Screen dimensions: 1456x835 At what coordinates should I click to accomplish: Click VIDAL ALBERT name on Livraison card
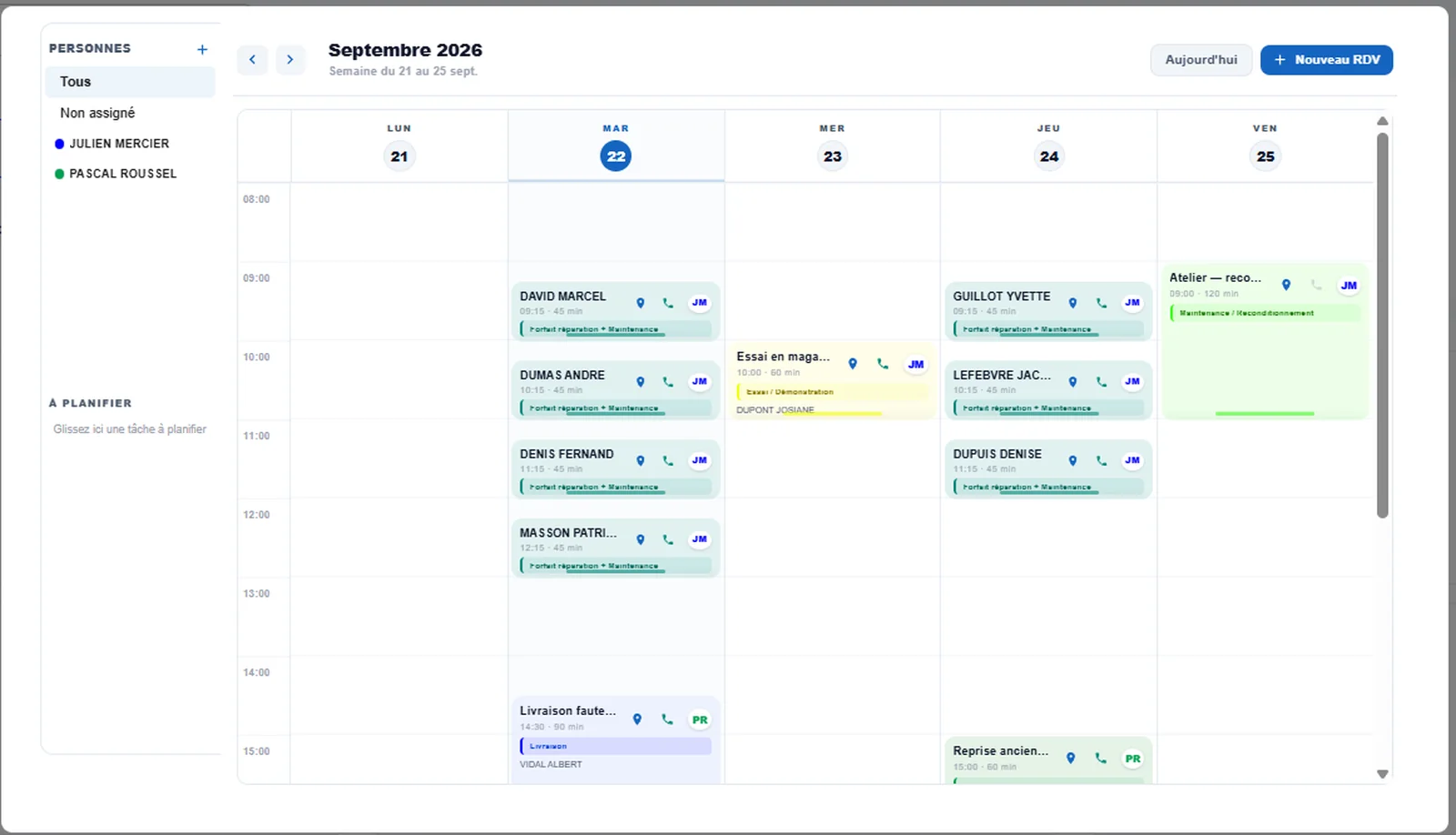(x=551, y=764)
